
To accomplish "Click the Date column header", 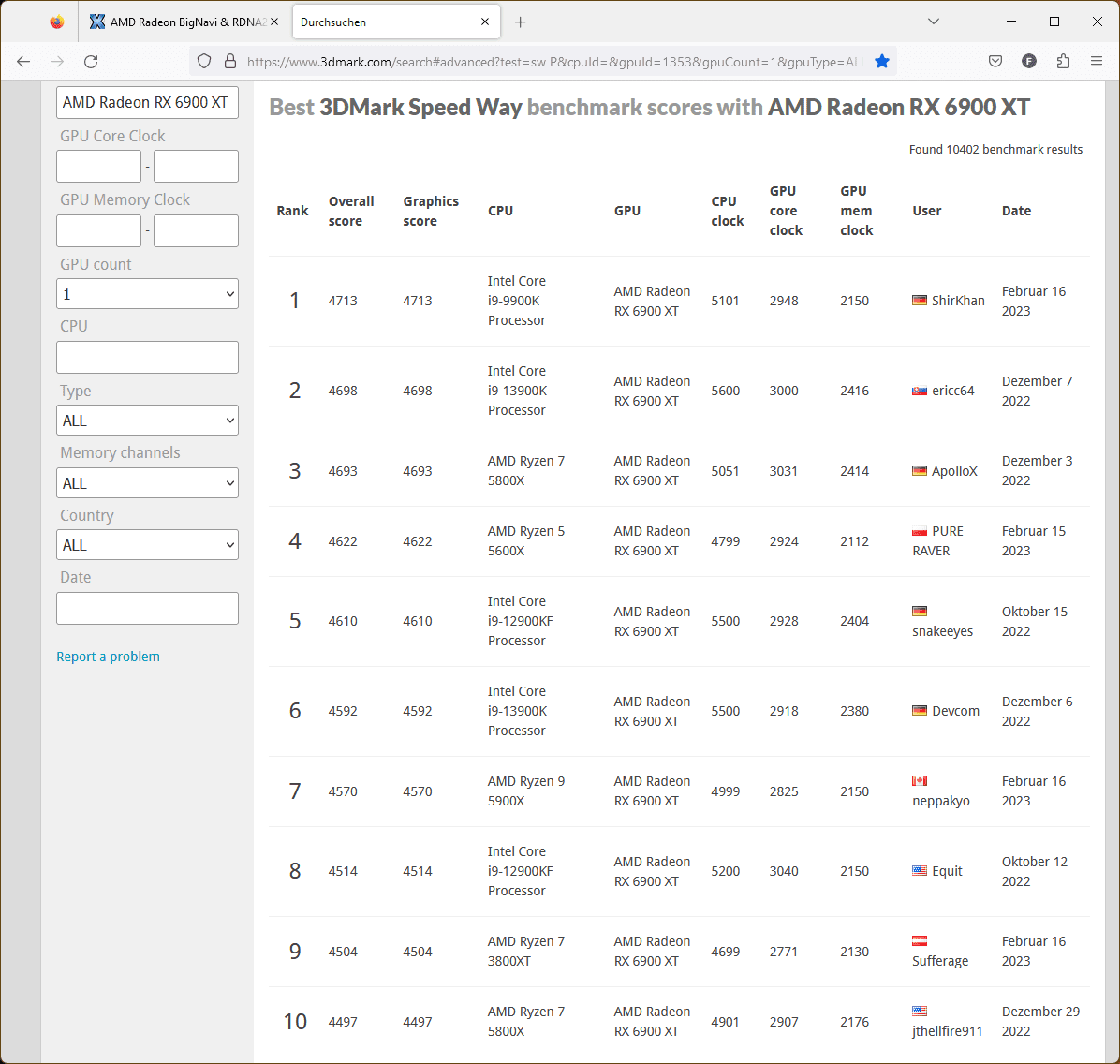I will coord(1016,211).
